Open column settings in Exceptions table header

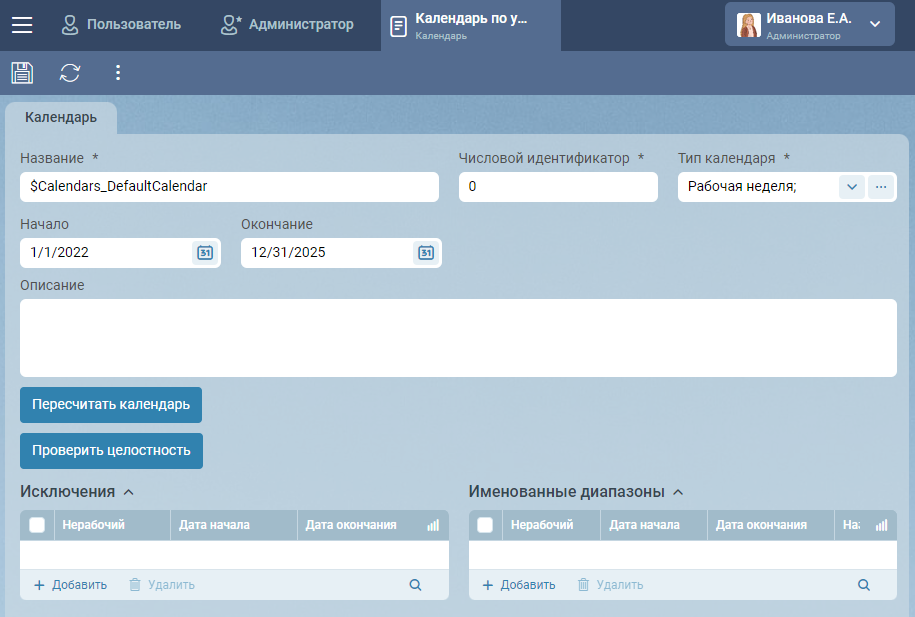433,525
